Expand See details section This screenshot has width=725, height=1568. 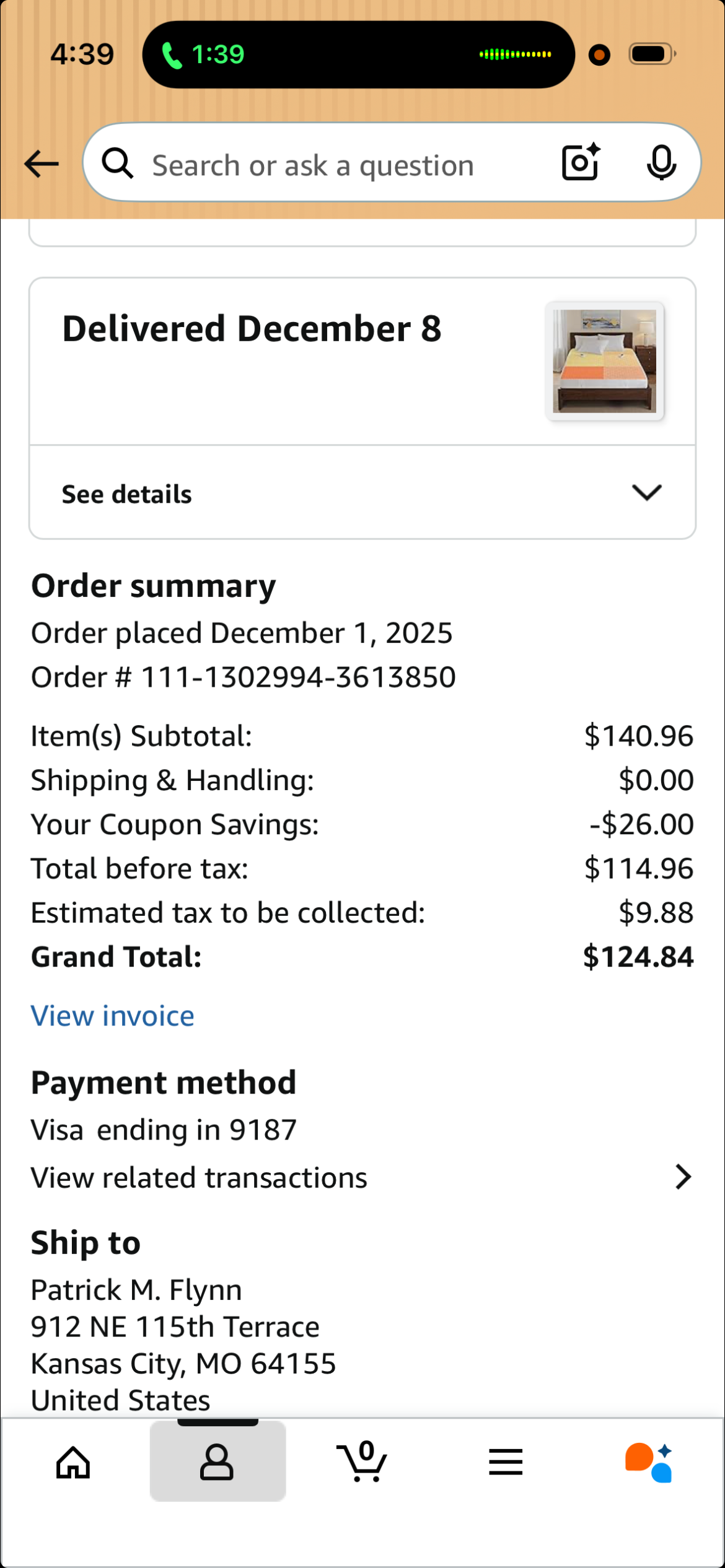362,493
